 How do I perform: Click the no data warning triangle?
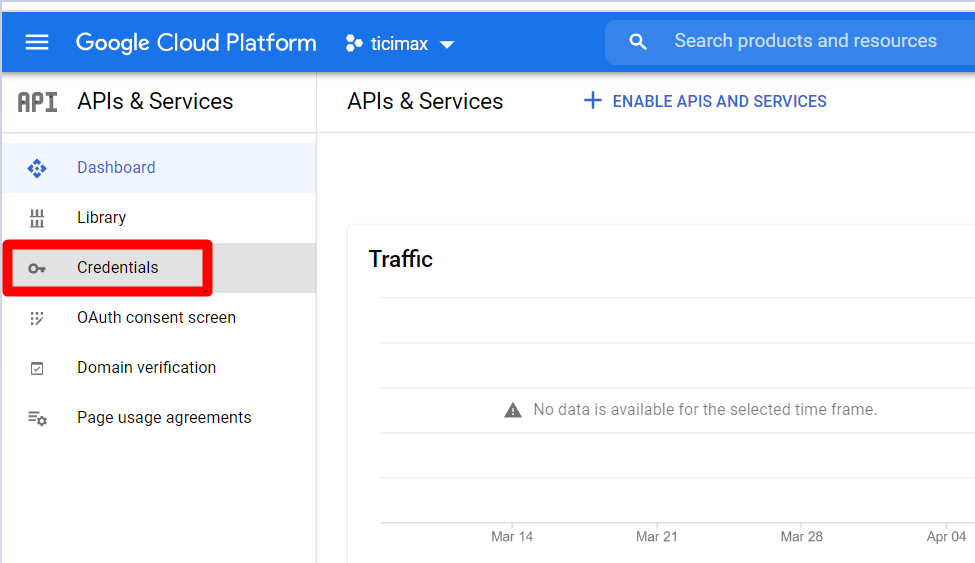(x=512, y=410)
